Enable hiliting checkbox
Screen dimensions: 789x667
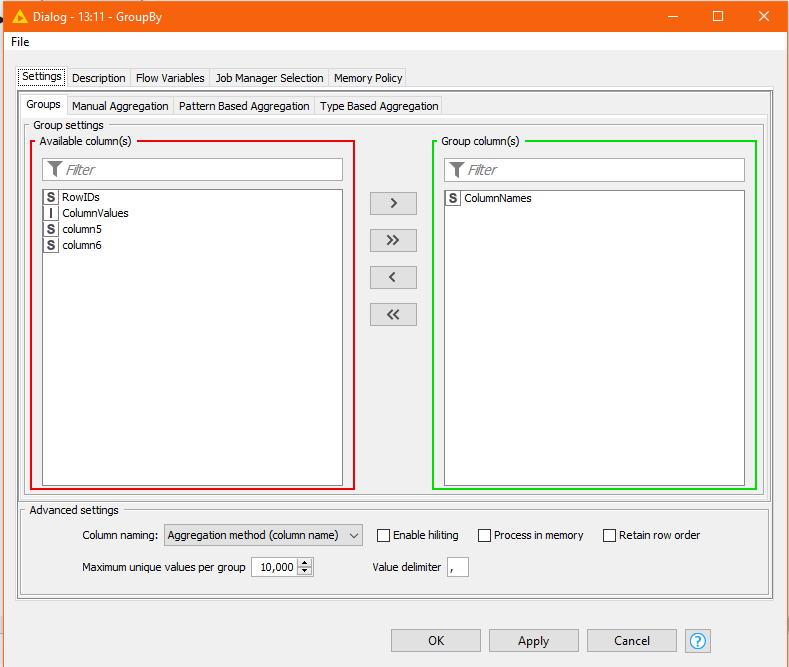(383, 535)
